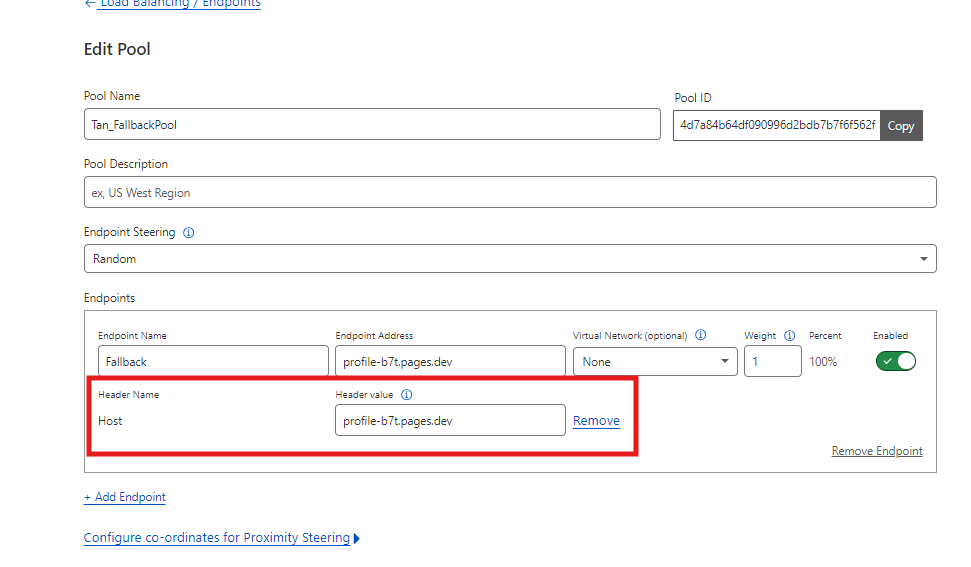971x567 pixels.
Task: Click the Endpoint Name field containing Fallback
Action: coord(213,362)
